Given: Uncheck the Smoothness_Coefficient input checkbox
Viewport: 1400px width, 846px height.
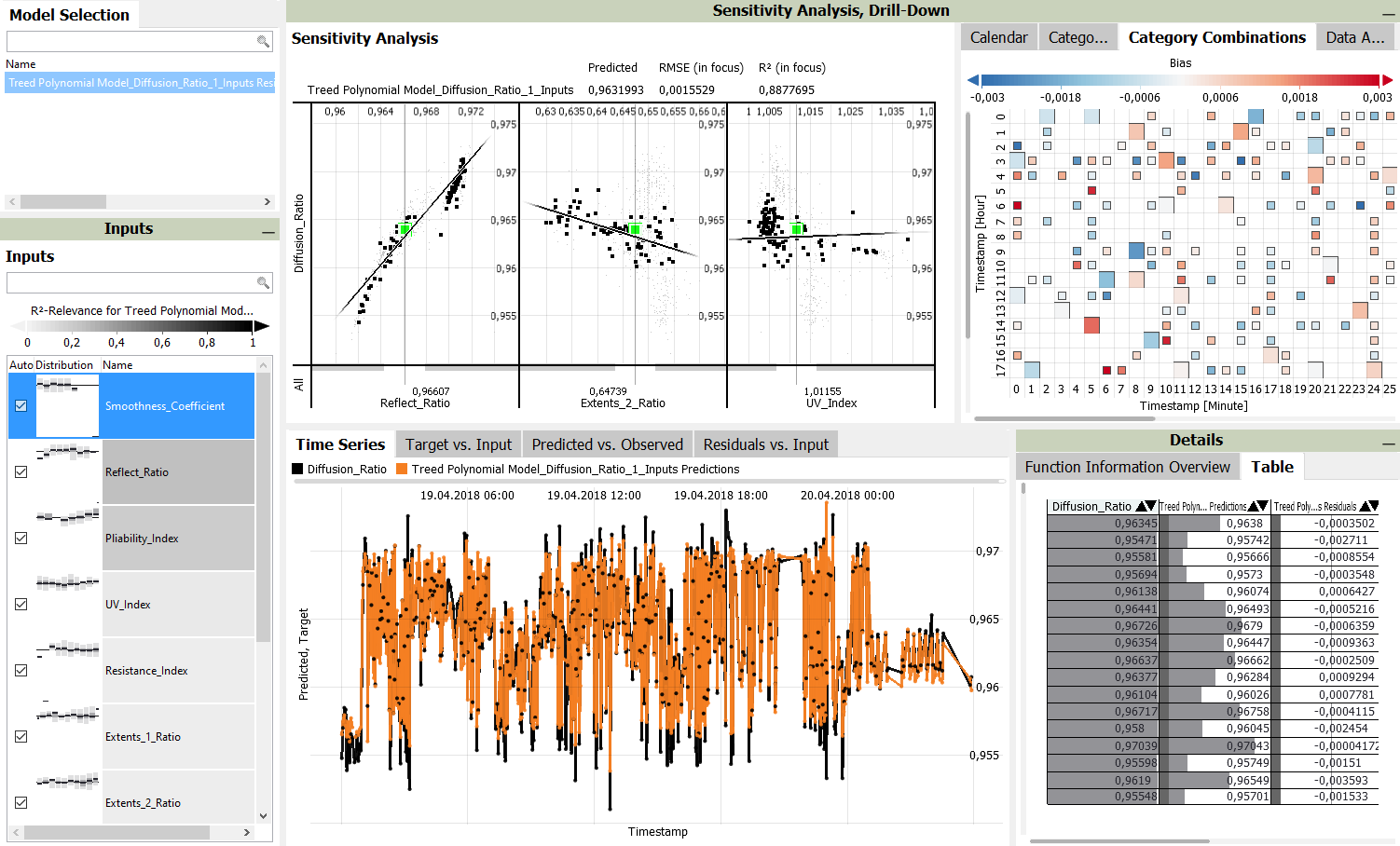Looking at the screenshot, I should (x=21, y=406).
